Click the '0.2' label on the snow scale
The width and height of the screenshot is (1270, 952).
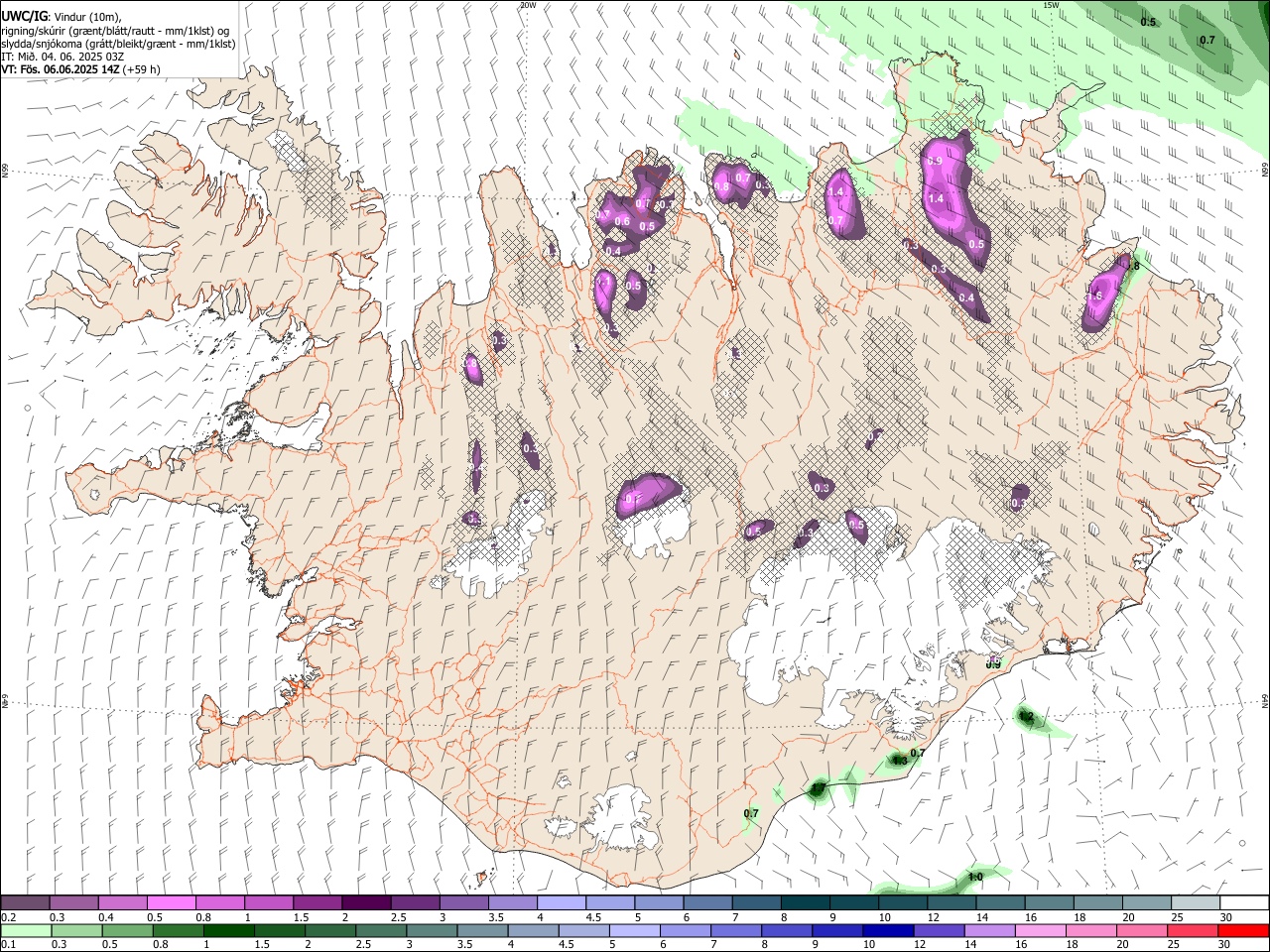click(x=9, y=917)
